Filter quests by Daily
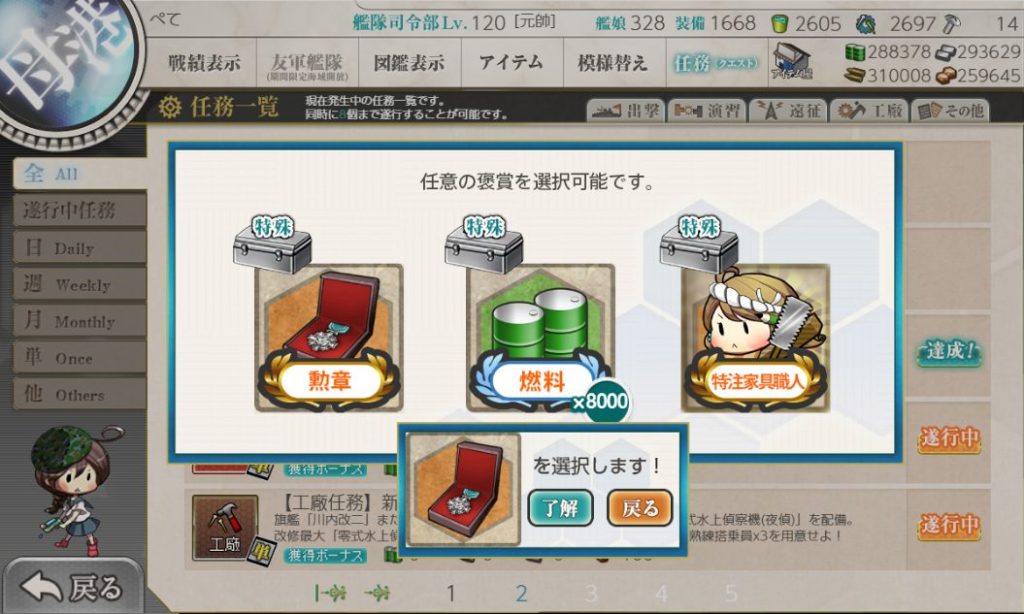Viewport: 1024px width, 614px height. (80, 247)
